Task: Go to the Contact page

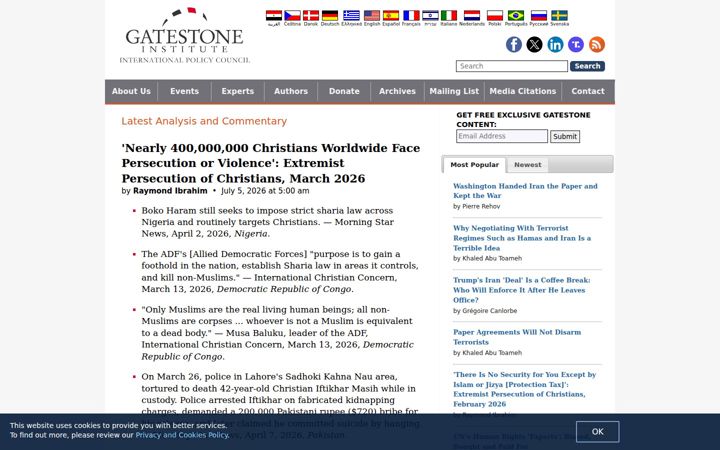Action: click(x=588, y=91)
